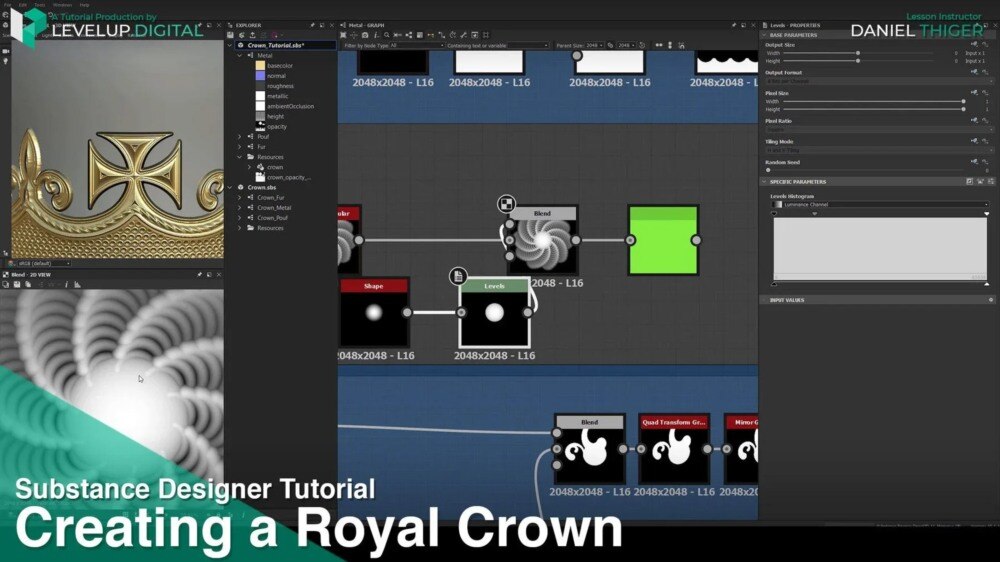Click the camera snapshot icon in graph toolbar
This screenshot has width=1000, height=562.
click(365, 35)
